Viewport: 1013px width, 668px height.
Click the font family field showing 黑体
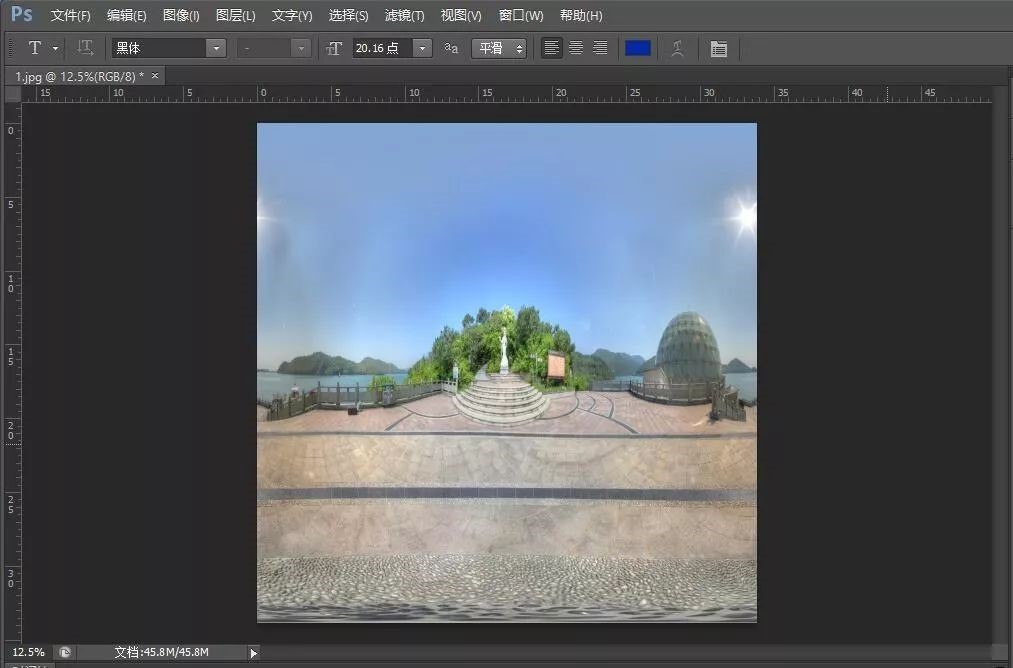(x=159, y=48)
